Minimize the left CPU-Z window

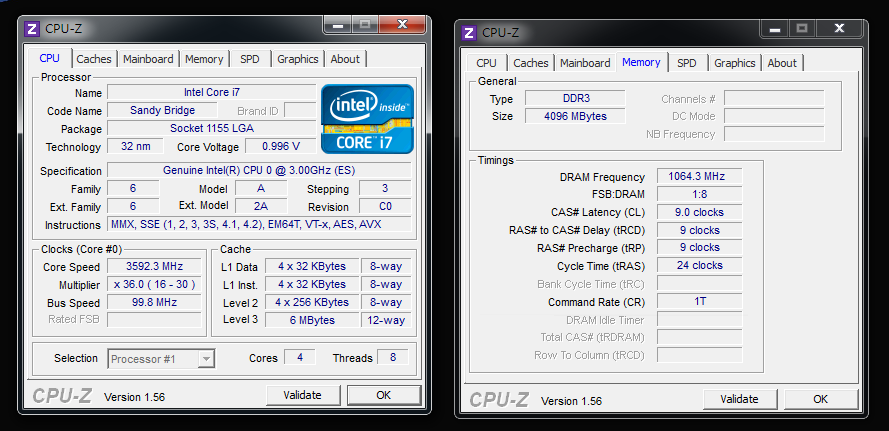click(338, 24)
